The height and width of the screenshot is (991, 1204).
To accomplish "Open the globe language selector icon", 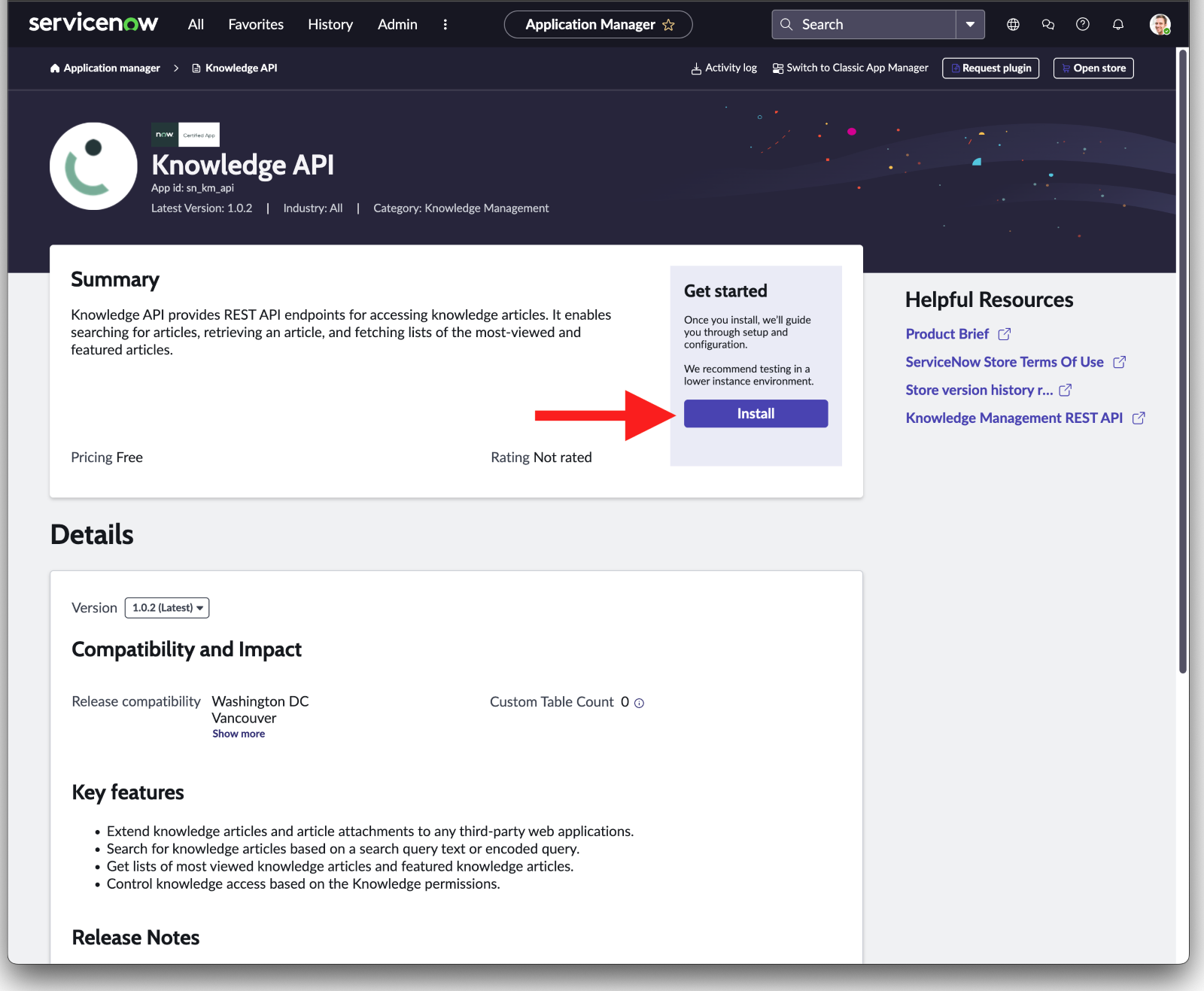I will click(x=1013, y=24).
